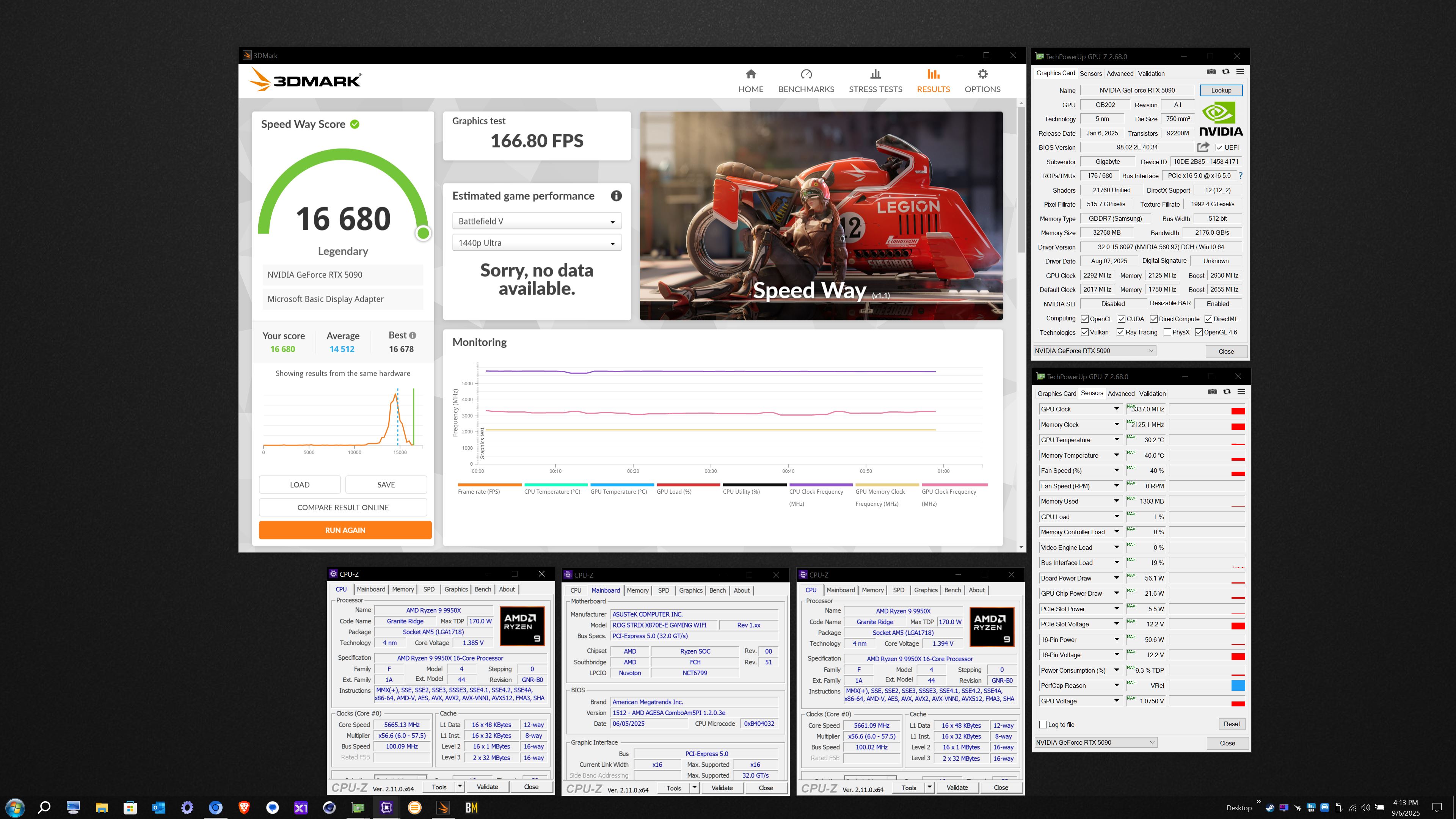Click the 3DMark vertical scrollbar thumb

tap(1021, 180)
